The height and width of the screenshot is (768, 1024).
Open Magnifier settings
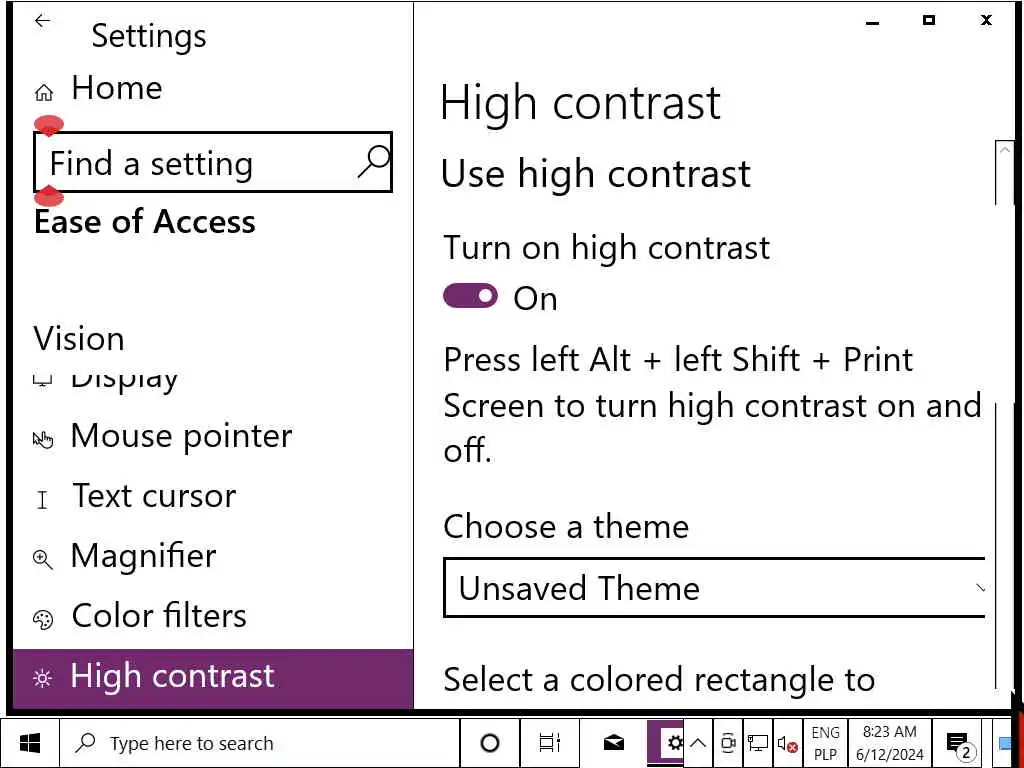point(143,557)
